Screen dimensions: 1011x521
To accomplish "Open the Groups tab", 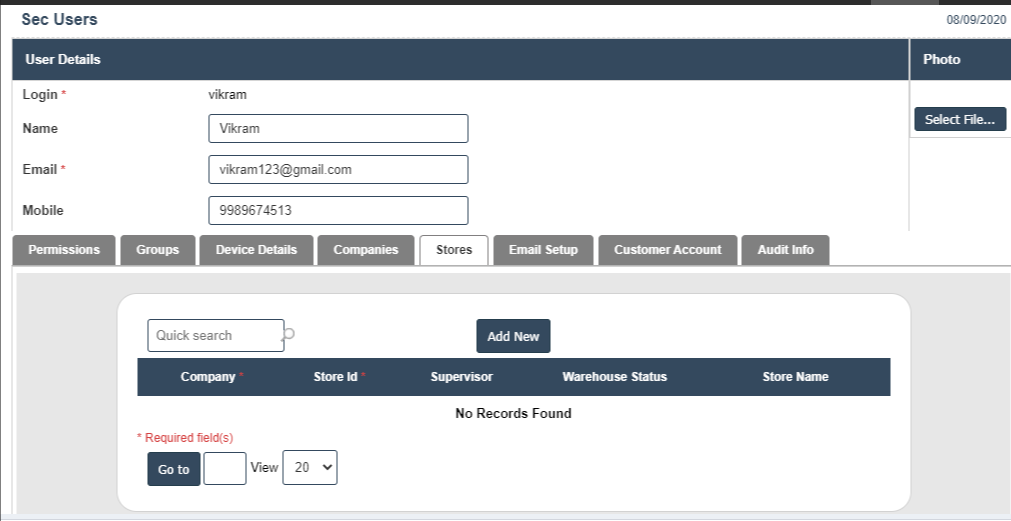I will pyautogui.click(x=157, y=250).
